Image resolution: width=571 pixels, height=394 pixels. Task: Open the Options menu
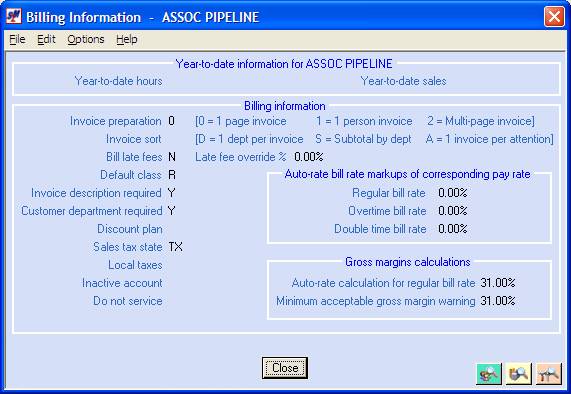[86, 39]
